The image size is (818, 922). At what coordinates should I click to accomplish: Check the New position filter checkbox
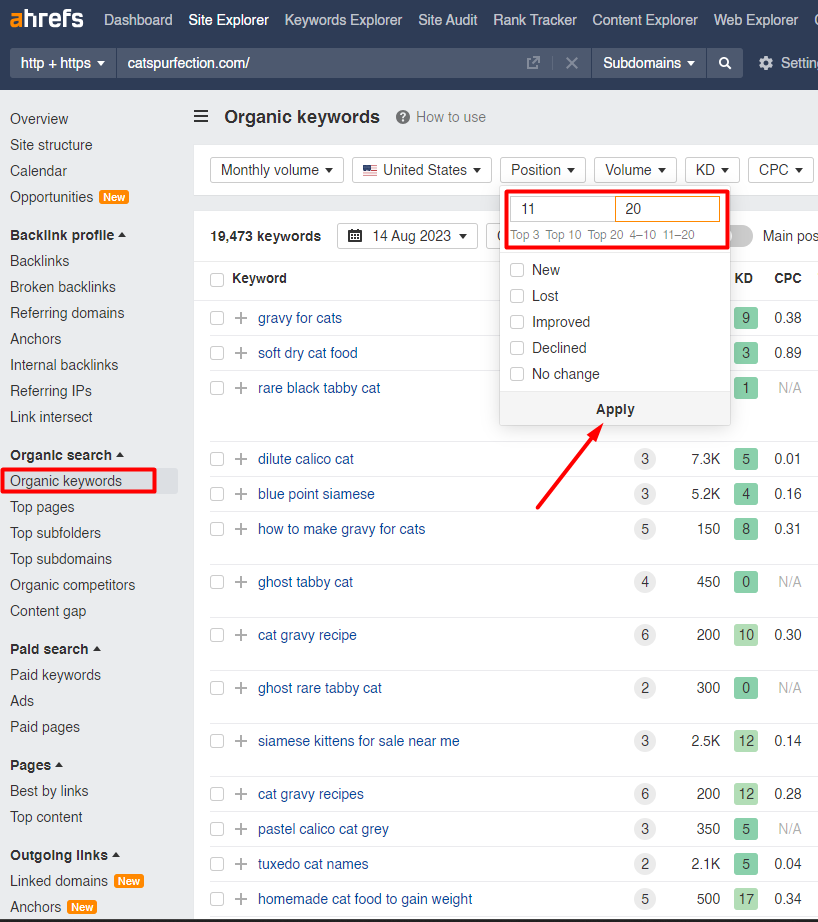click(x=517, y=270)
